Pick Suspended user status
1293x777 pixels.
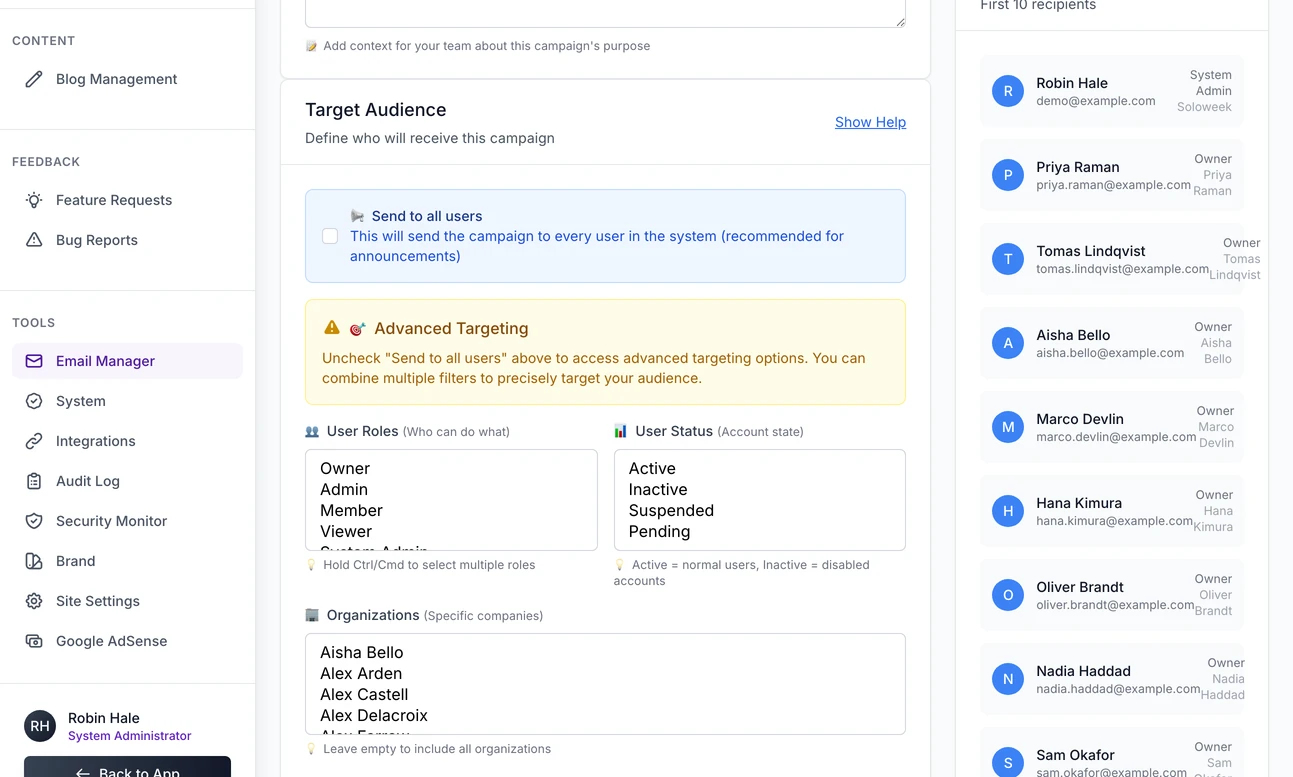759,510
